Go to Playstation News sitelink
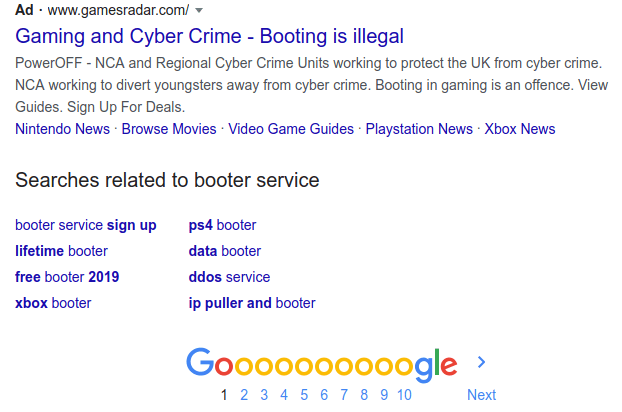The height and width of the screenshot is (412, 622). (419, 129)
